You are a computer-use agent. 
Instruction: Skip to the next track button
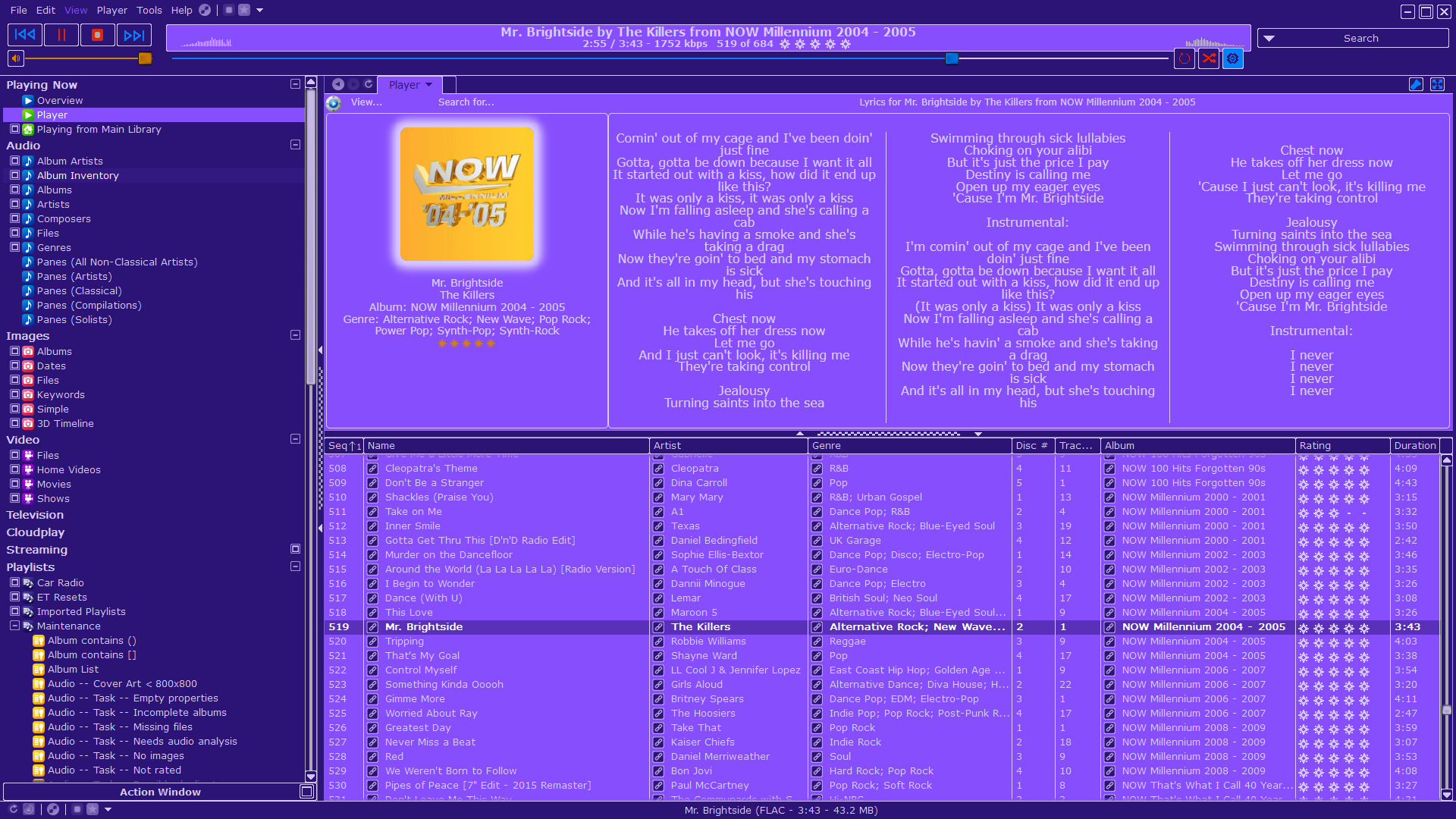[134, 35]
